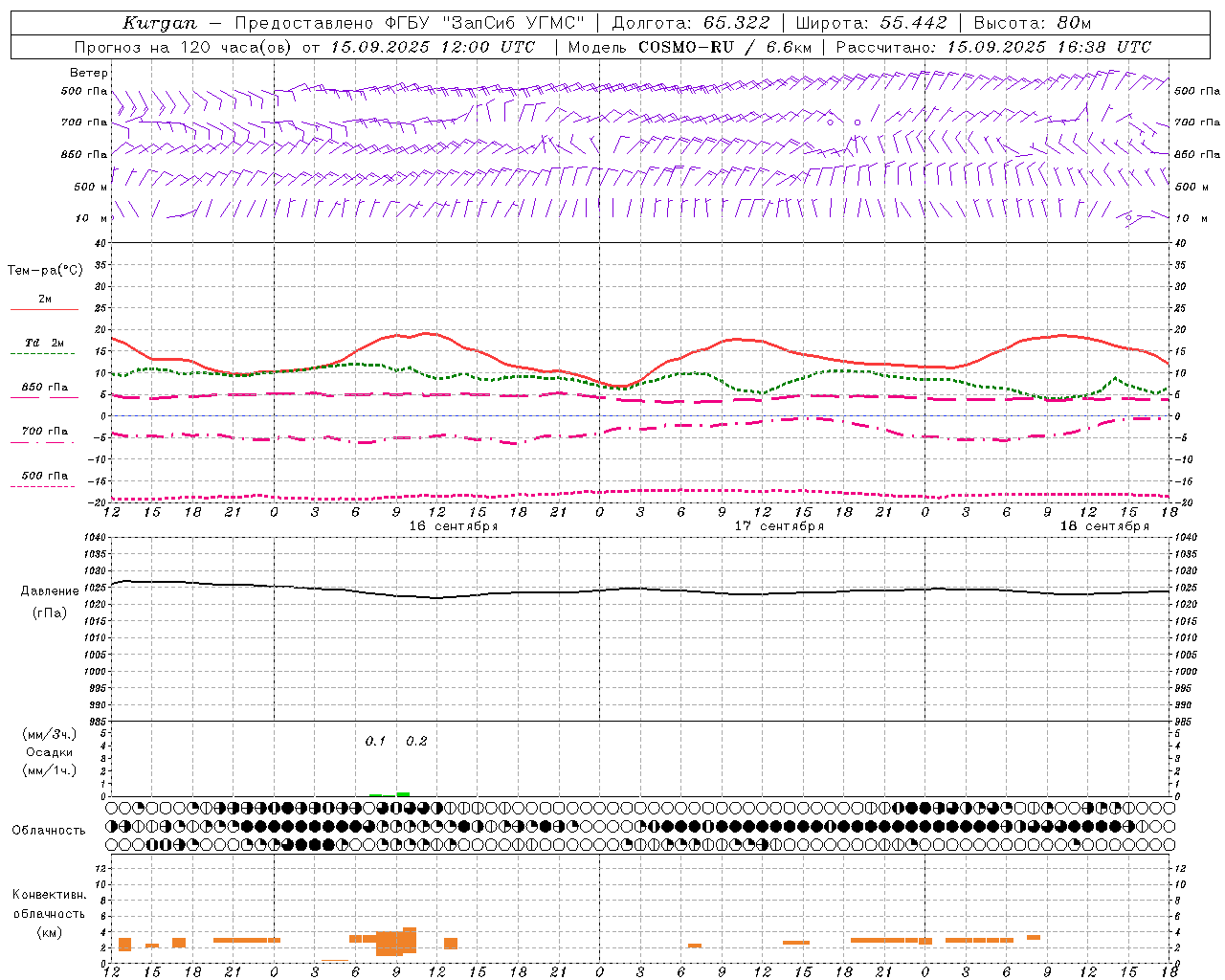The image size is (1225, 980).
Task: Select the Осадки panel label
Action: point(49,752)
